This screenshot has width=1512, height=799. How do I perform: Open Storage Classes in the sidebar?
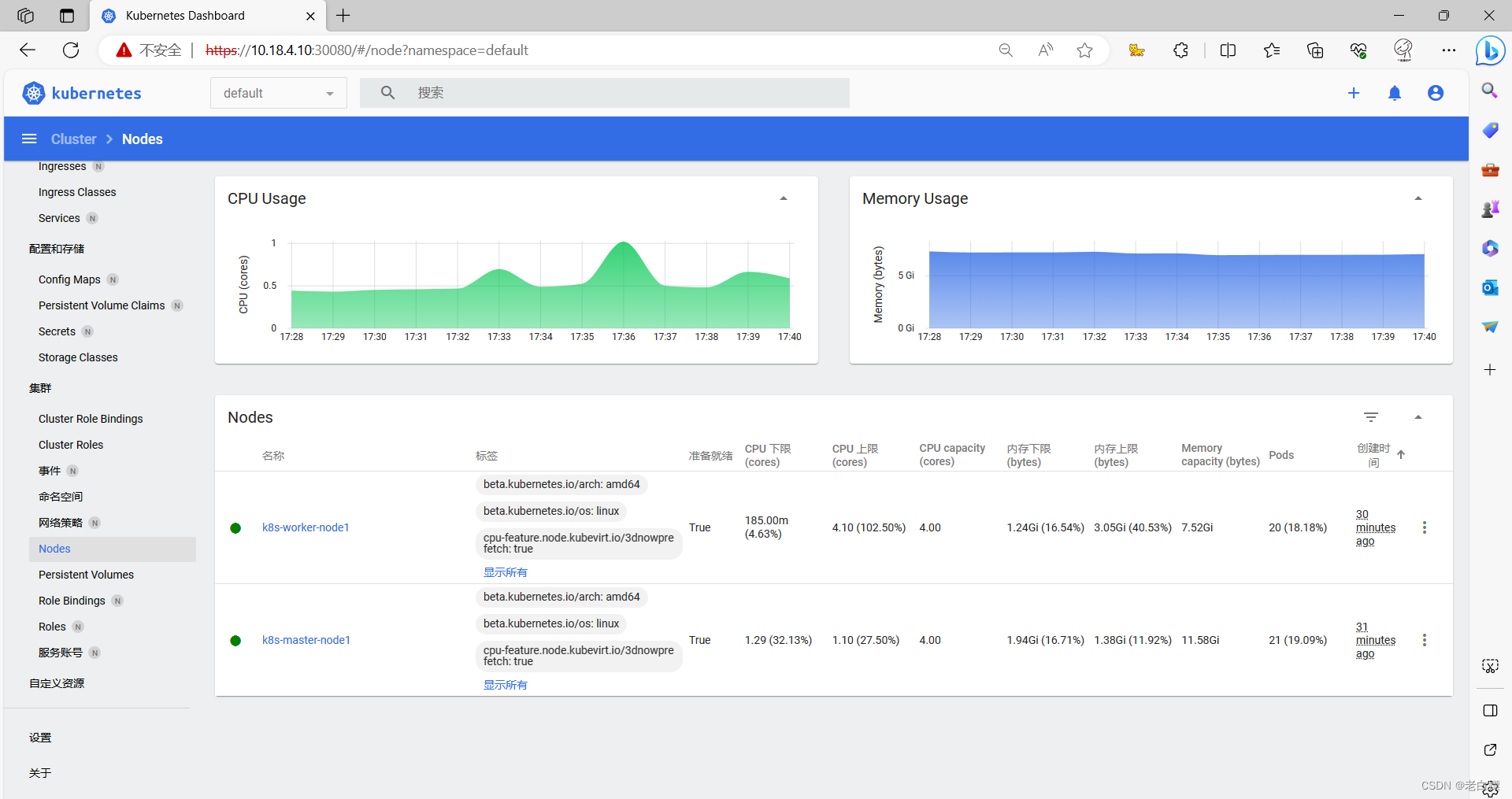pyautogui.click(x=78, y=357)
